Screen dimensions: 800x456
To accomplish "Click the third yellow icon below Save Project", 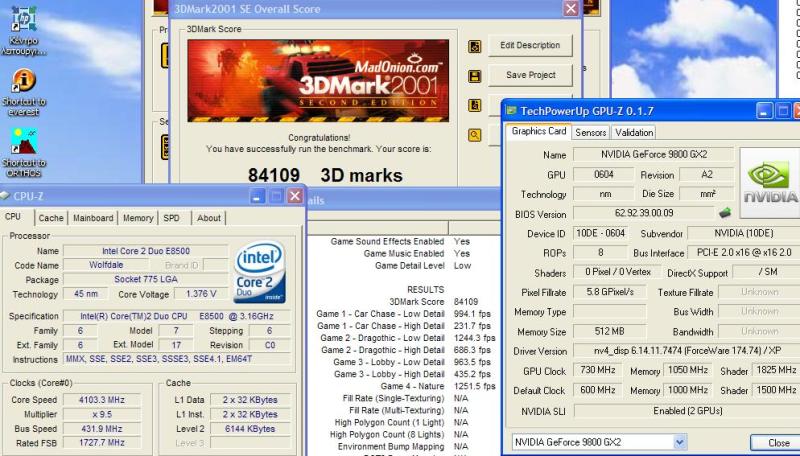I will tap(474, 106).
